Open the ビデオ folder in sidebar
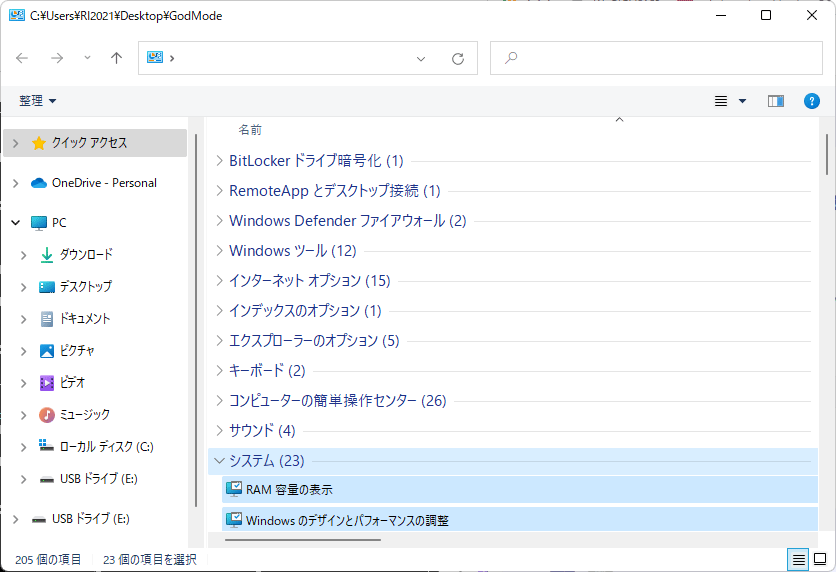The image size is (836, 572). click(72, 383)
